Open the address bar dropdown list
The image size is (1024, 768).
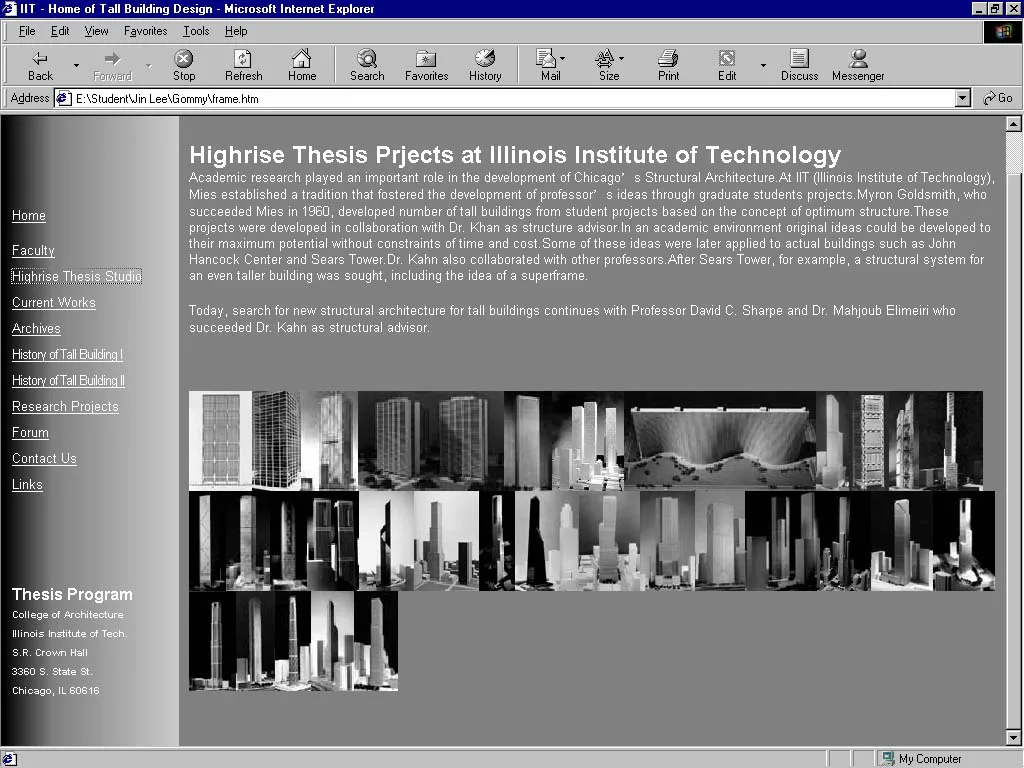[962, 99]
